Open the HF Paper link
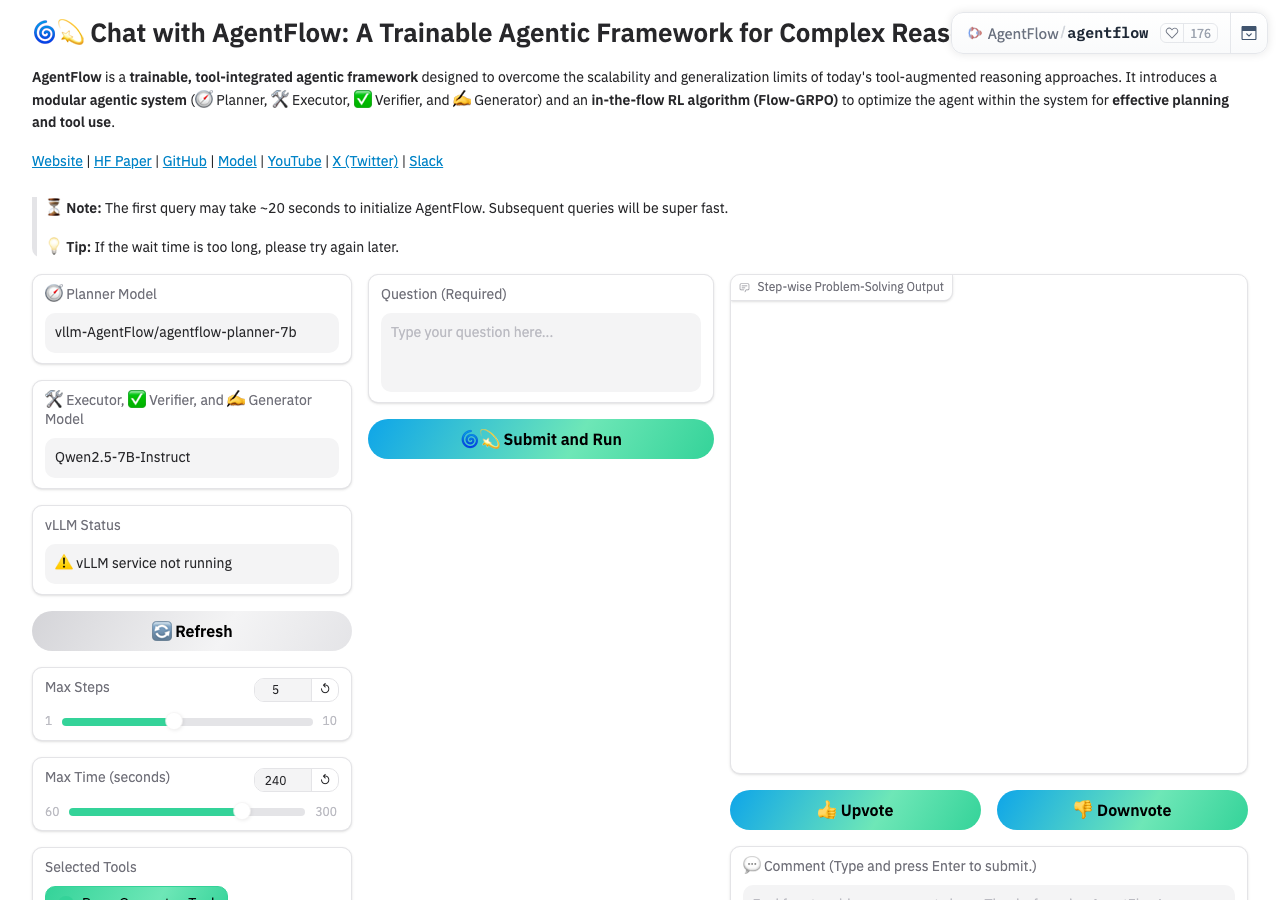 pyautogui.click(x=123, y=161)
